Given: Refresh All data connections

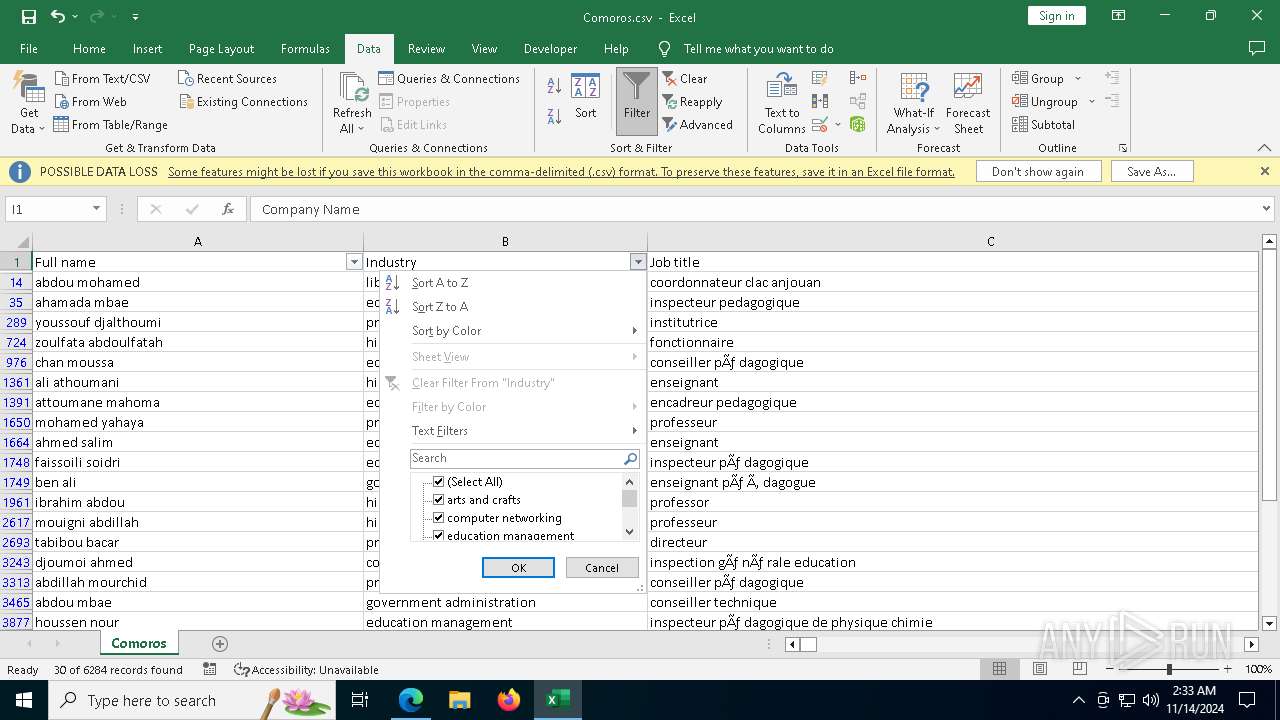Looking at the screenshot, I should 352,103.
